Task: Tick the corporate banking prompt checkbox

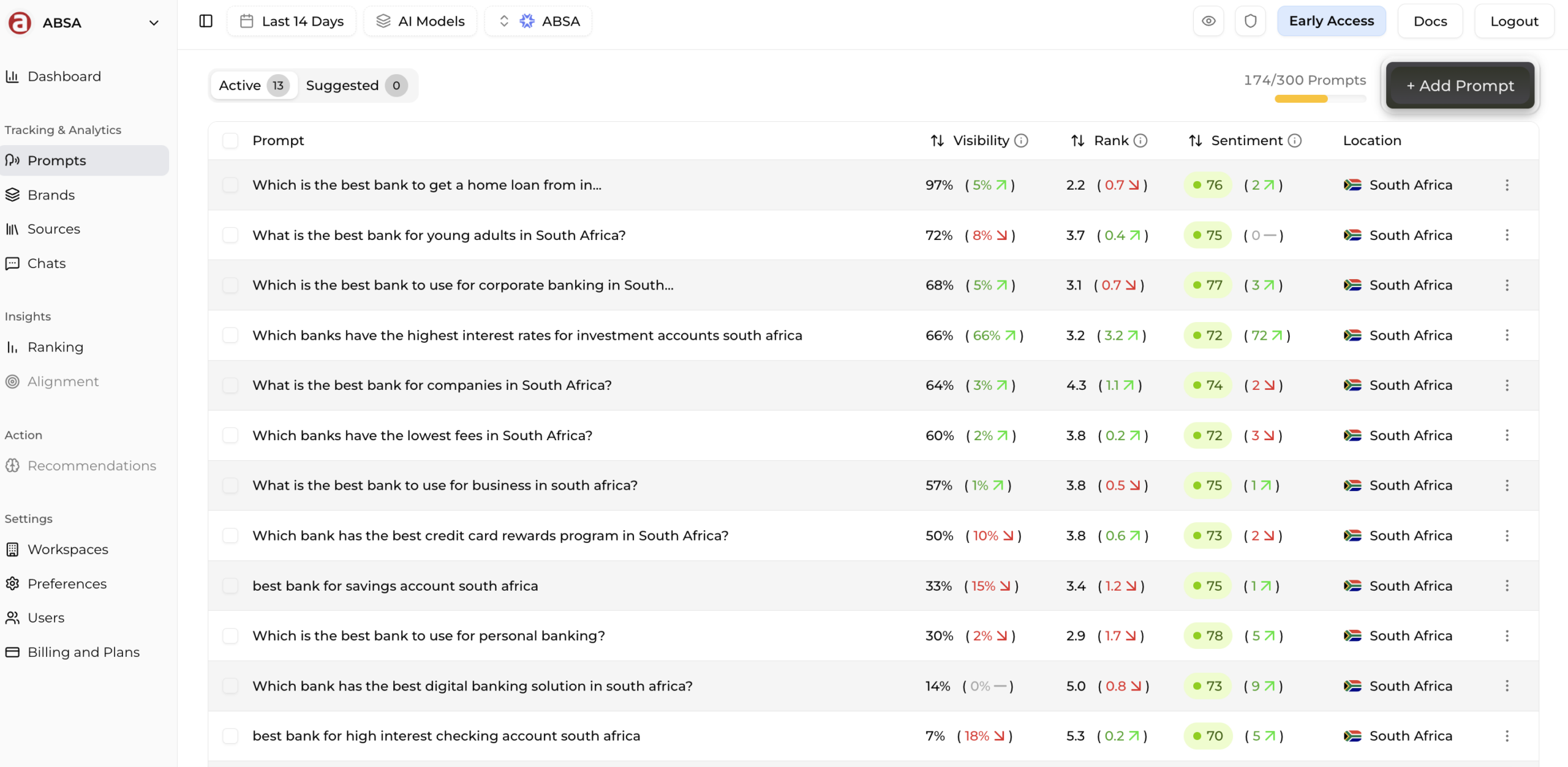Action: pos(230,285)
